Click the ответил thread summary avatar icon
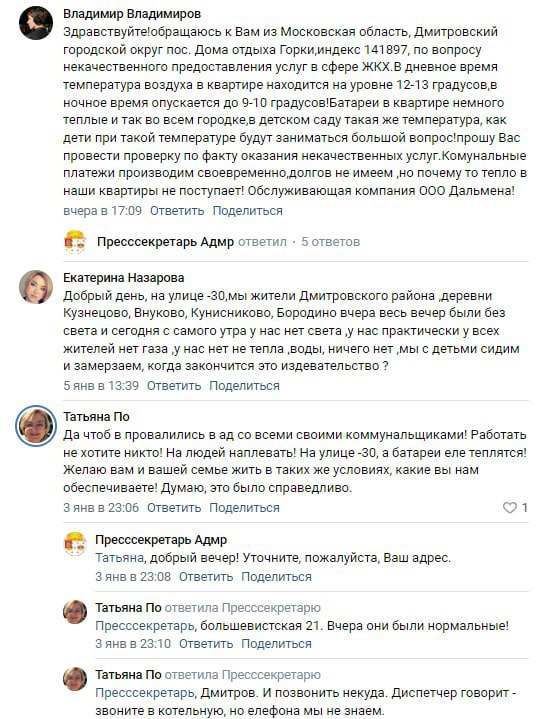Screen dimensions: 549x719 (x=75, y=242)
